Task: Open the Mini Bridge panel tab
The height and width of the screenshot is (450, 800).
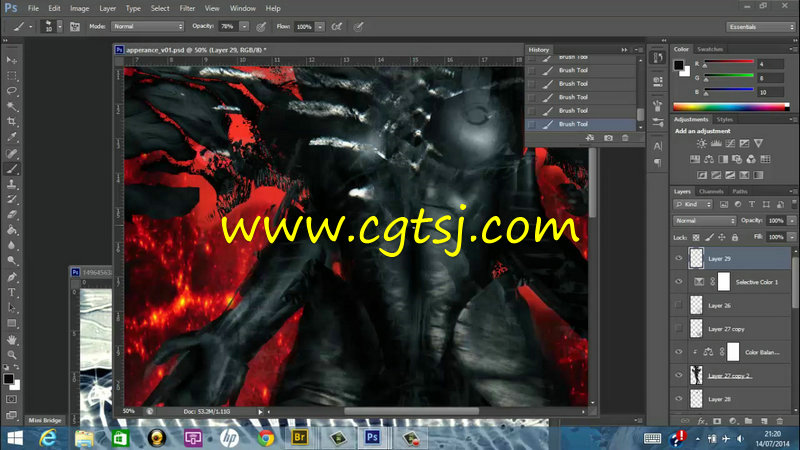Action: pyautogui.click(x=45, y=420)
